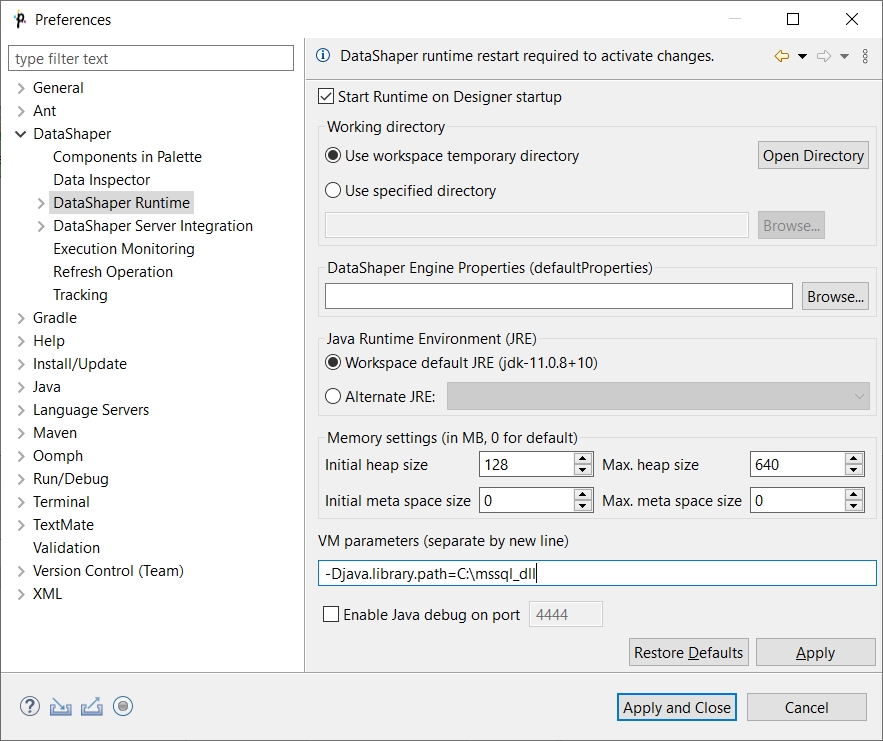Select the Validation preference page

coord(66,548)
